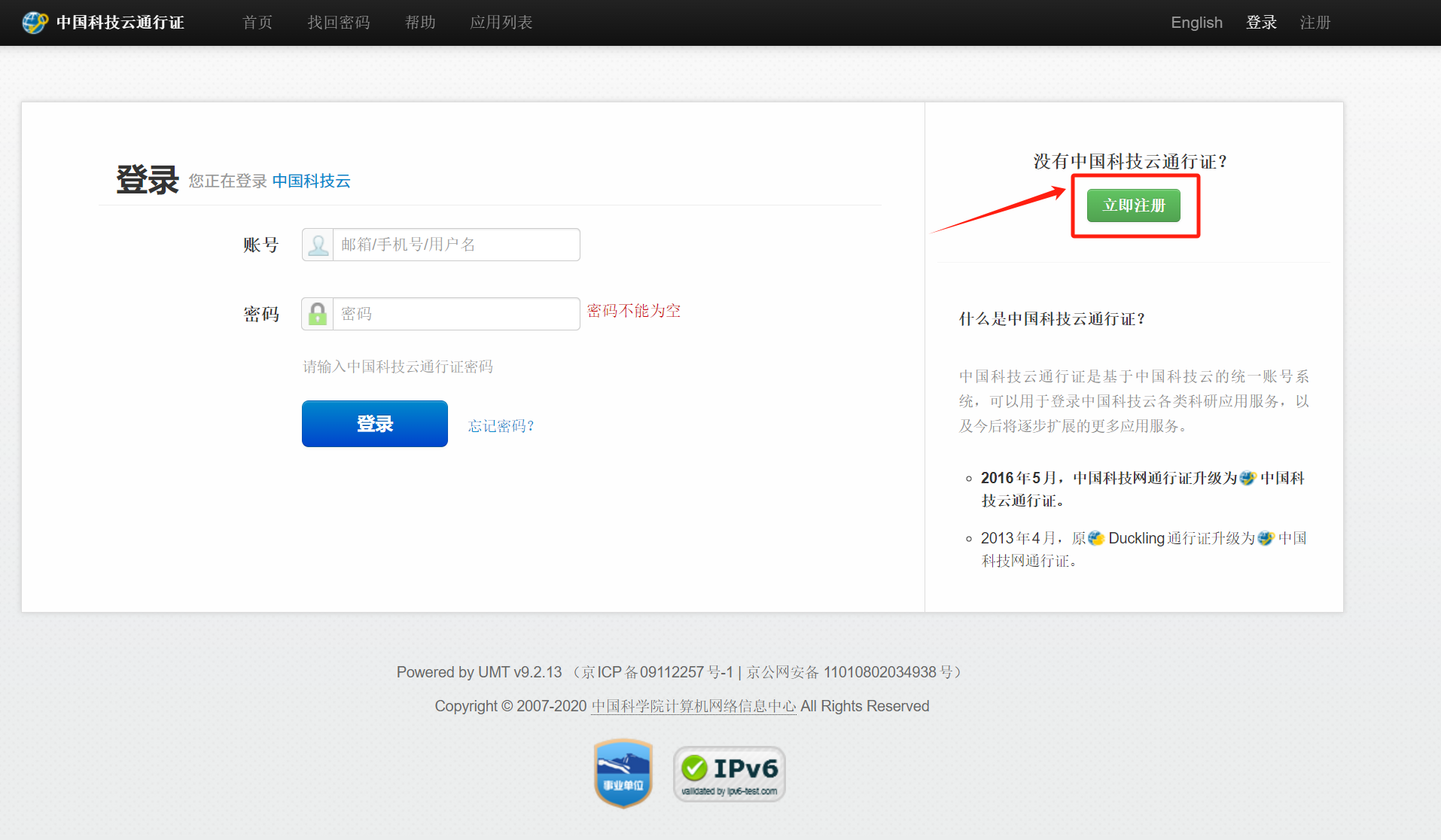Click the blue 登录 submit button
This screenshot has width=1441, height=840.
coord(375,424)
